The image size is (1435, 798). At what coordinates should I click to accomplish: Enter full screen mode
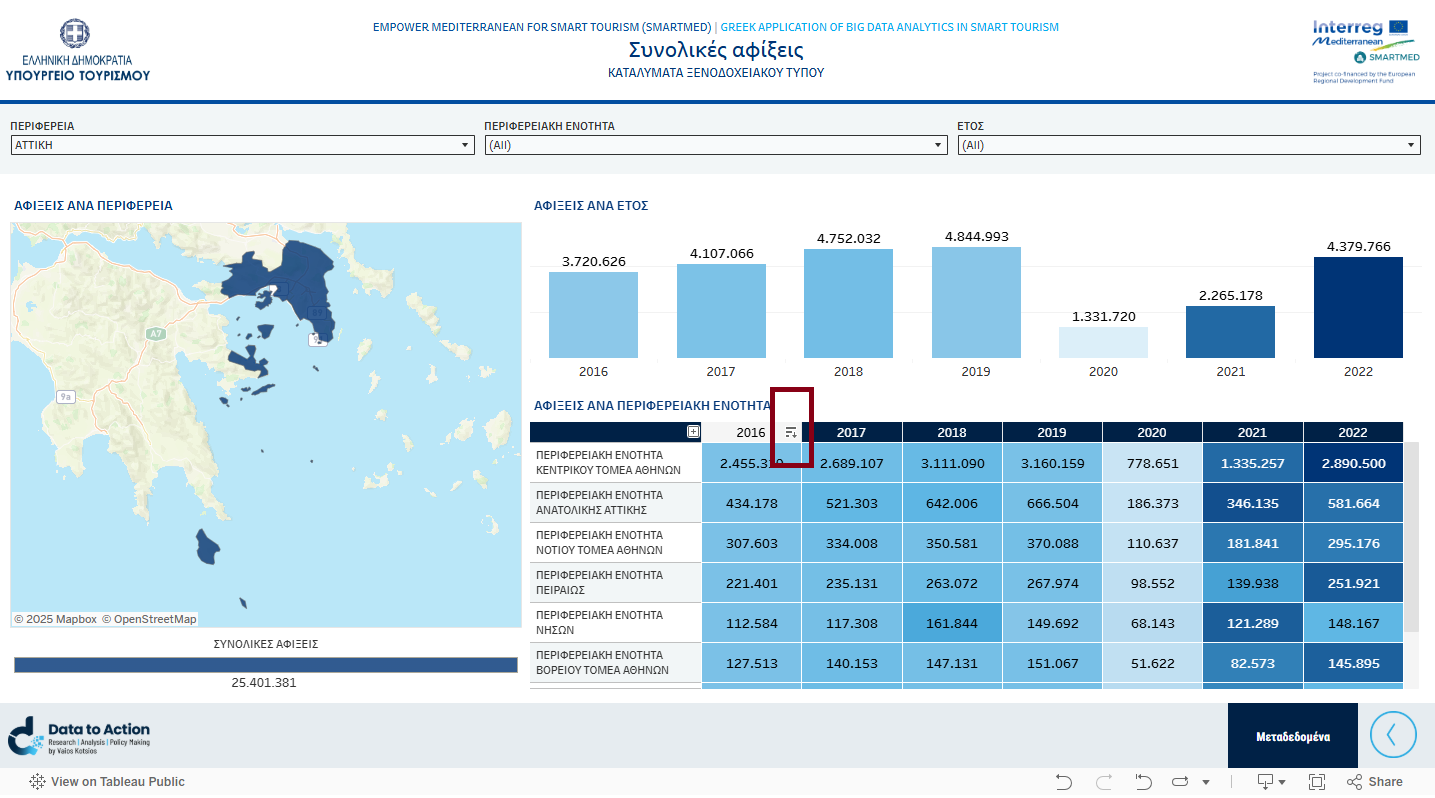[x=1316, y=782]
